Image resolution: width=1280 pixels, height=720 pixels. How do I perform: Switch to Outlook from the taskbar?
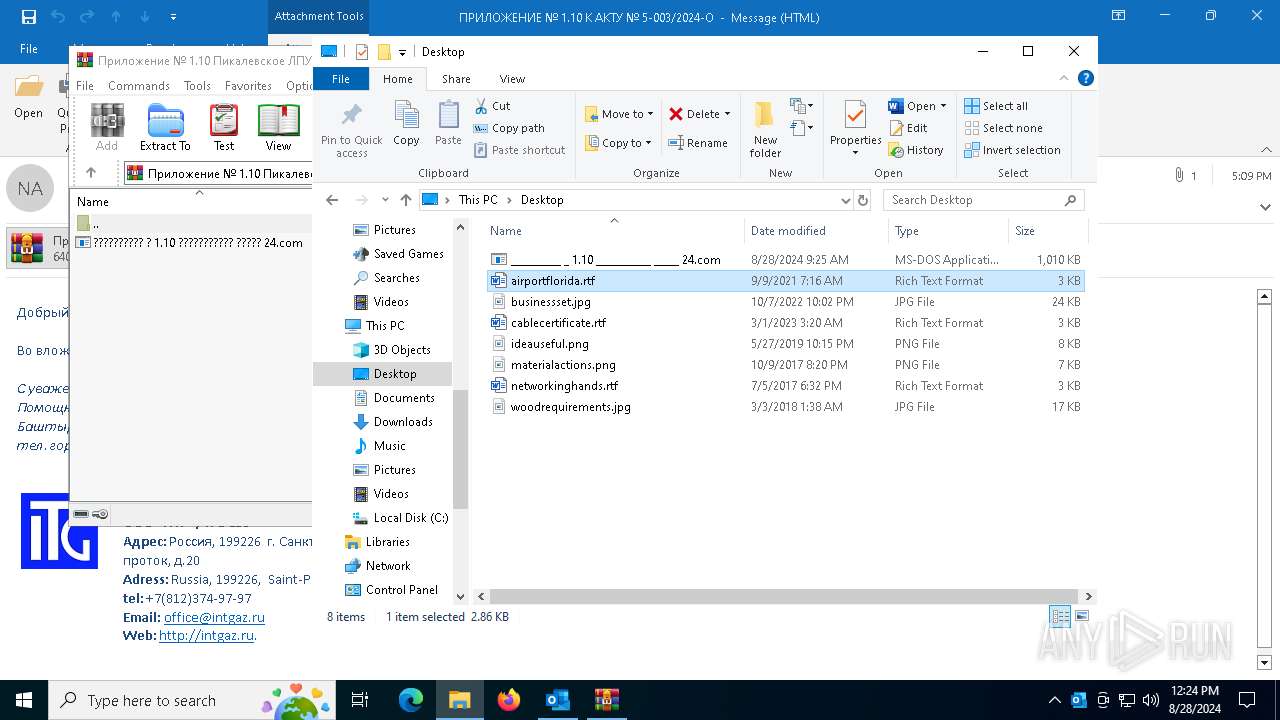coord(558,700)
